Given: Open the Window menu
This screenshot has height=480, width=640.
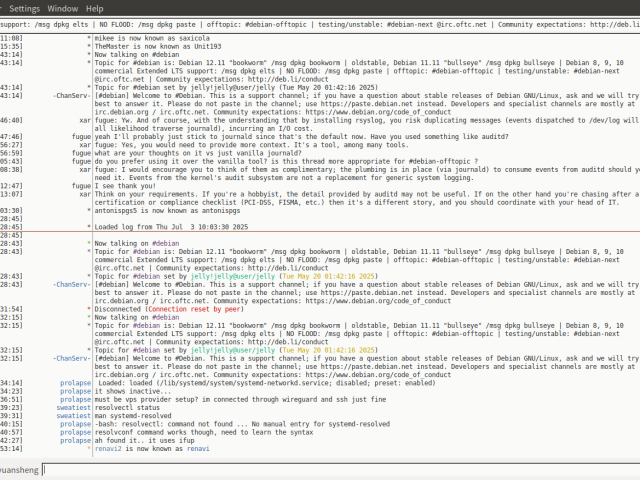Looking at the screenshot, I should pos(62,9).
